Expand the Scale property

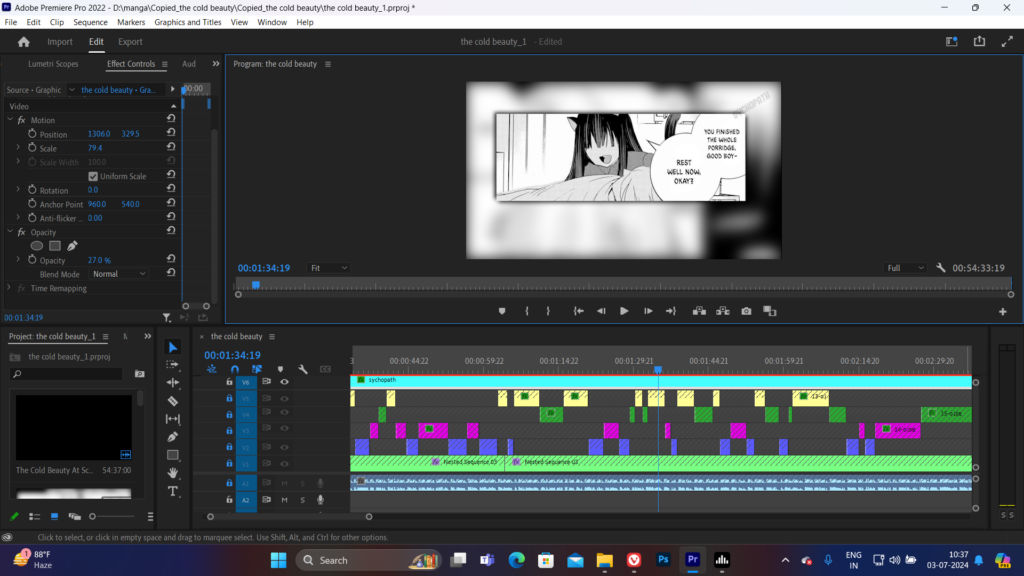(x=18, y=148)
